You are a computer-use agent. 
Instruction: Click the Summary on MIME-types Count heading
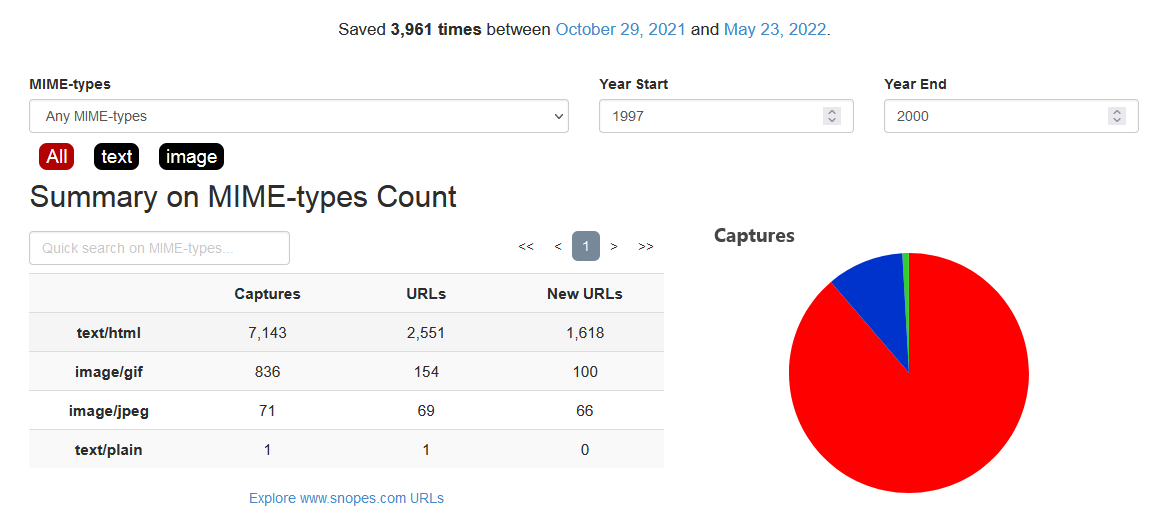[x=243, y=197]
